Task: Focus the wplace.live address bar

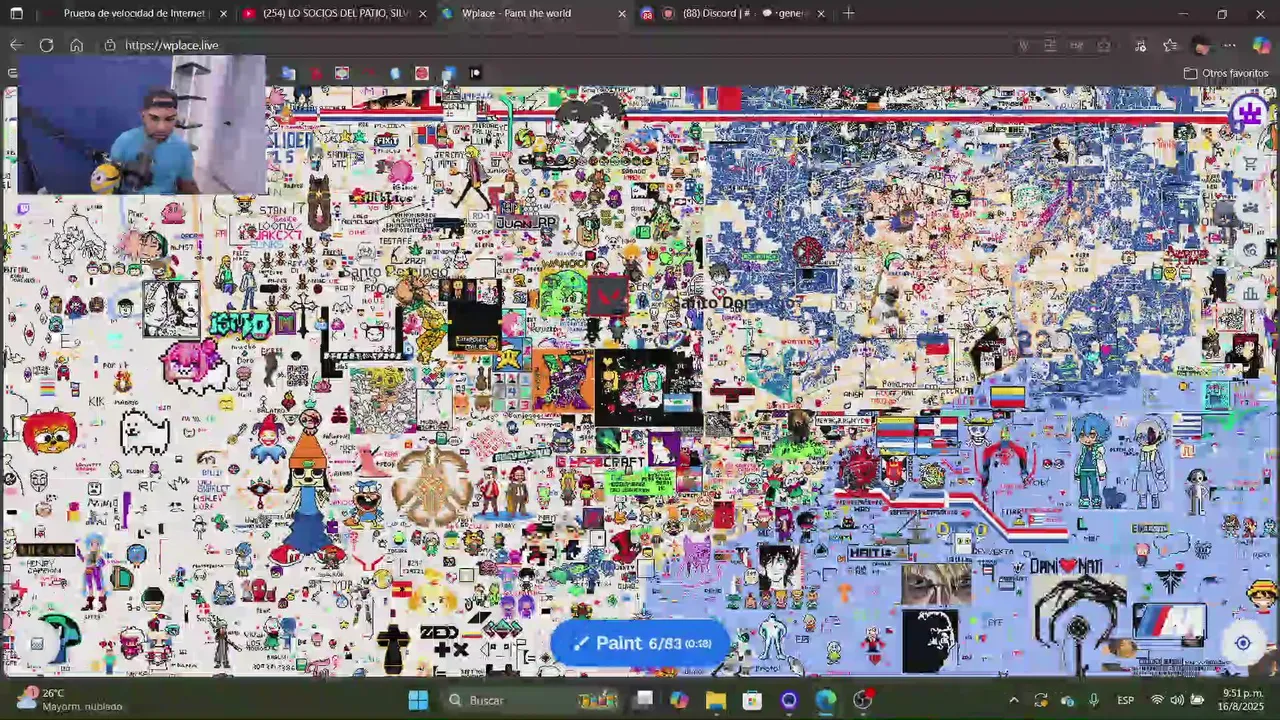Action: 560,45
